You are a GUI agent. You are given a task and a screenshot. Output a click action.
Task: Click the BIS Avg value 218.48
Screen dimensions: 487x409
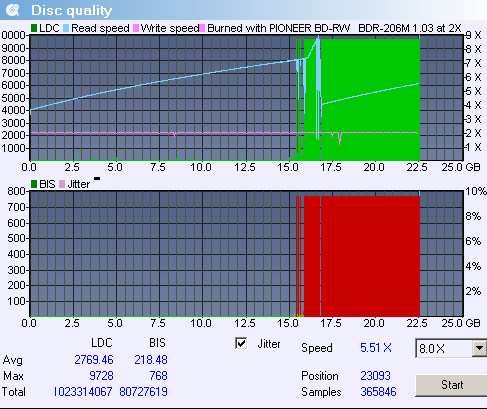pyautogui.click(x=151, y=360)
